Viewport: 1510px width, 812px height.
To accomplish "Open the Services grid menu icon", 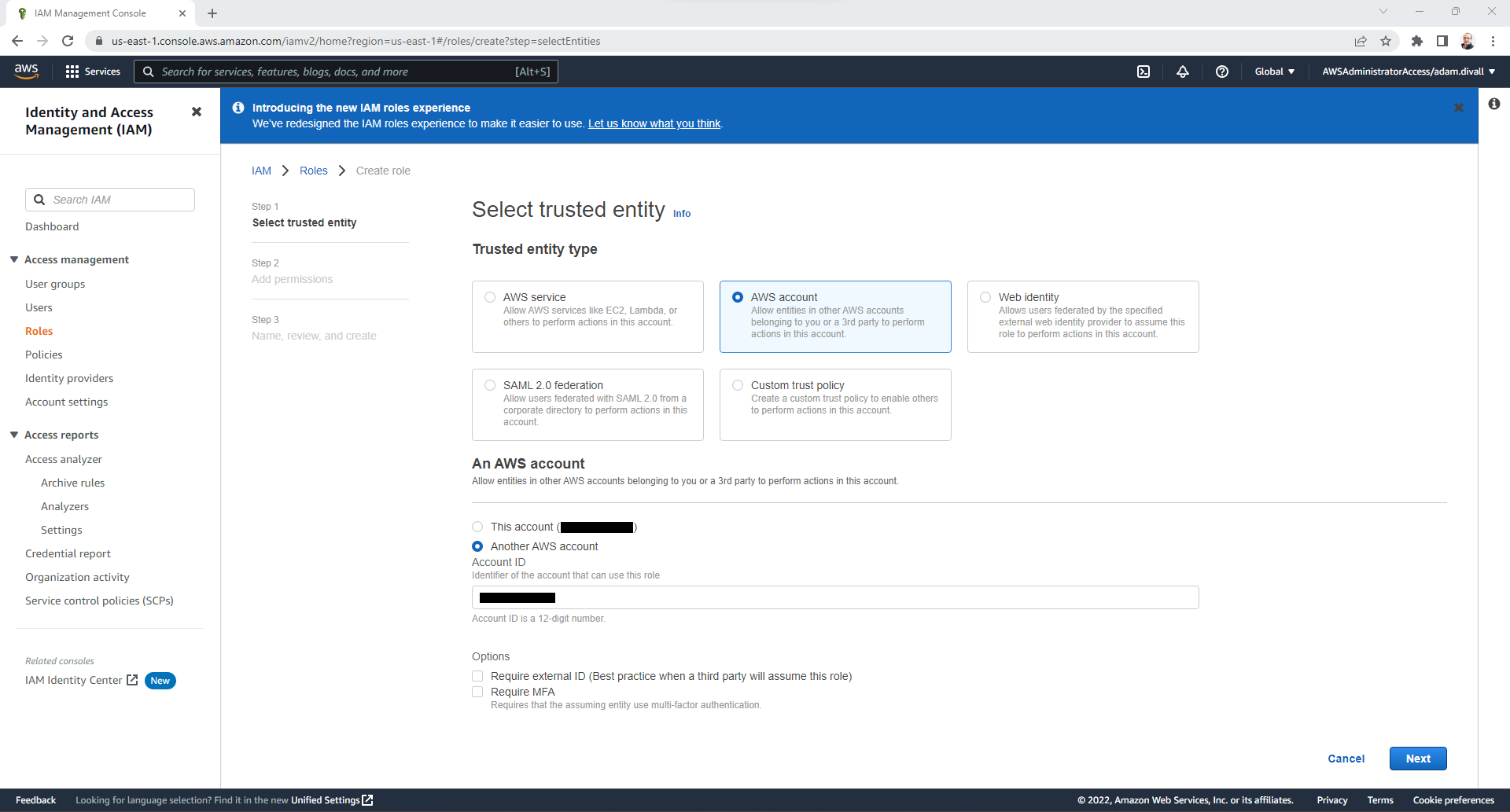I will 72,72.
